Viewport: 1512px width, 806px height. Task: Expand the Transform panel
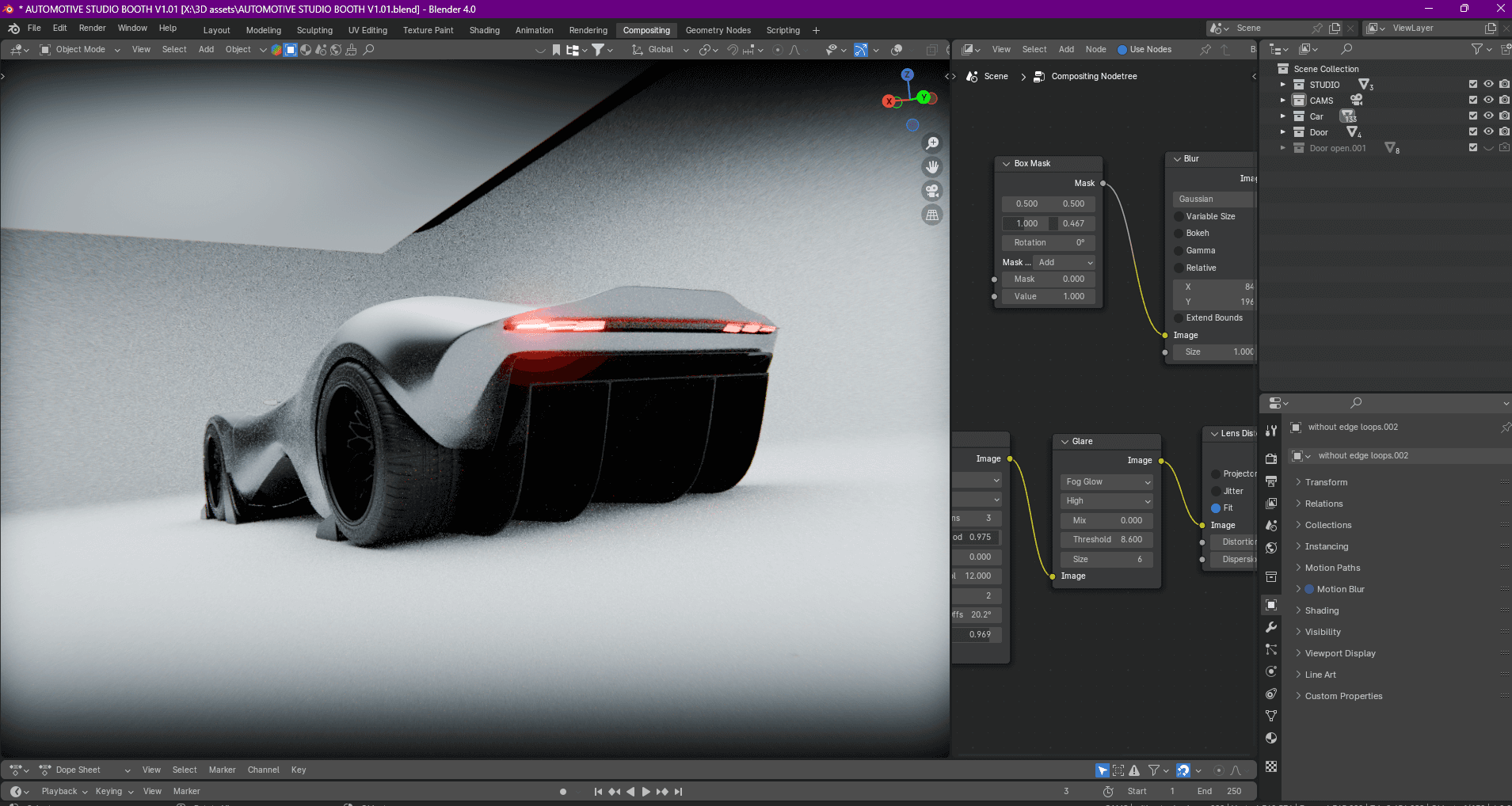tap(1326, 482)
